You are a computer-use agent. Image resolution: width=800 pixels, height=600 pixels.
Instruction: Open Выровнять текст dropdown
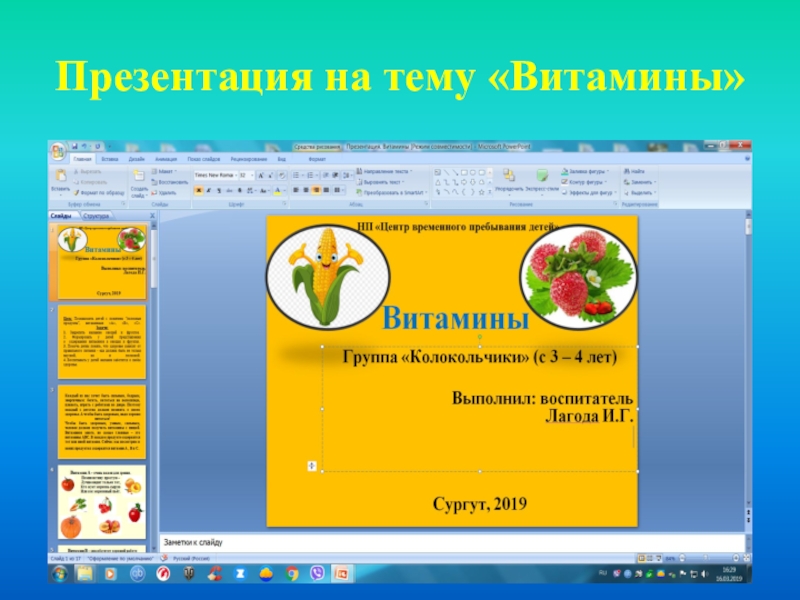click(x=381, y=182)
